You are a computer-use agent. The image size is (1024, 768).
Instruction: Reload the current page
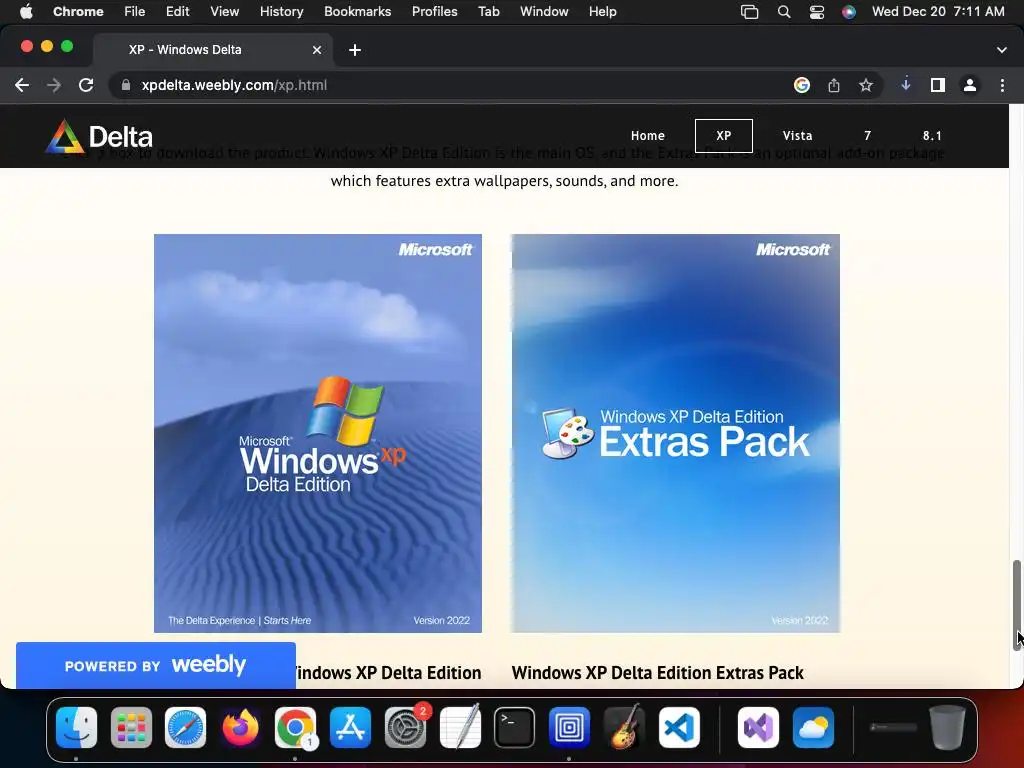[86, 85]
